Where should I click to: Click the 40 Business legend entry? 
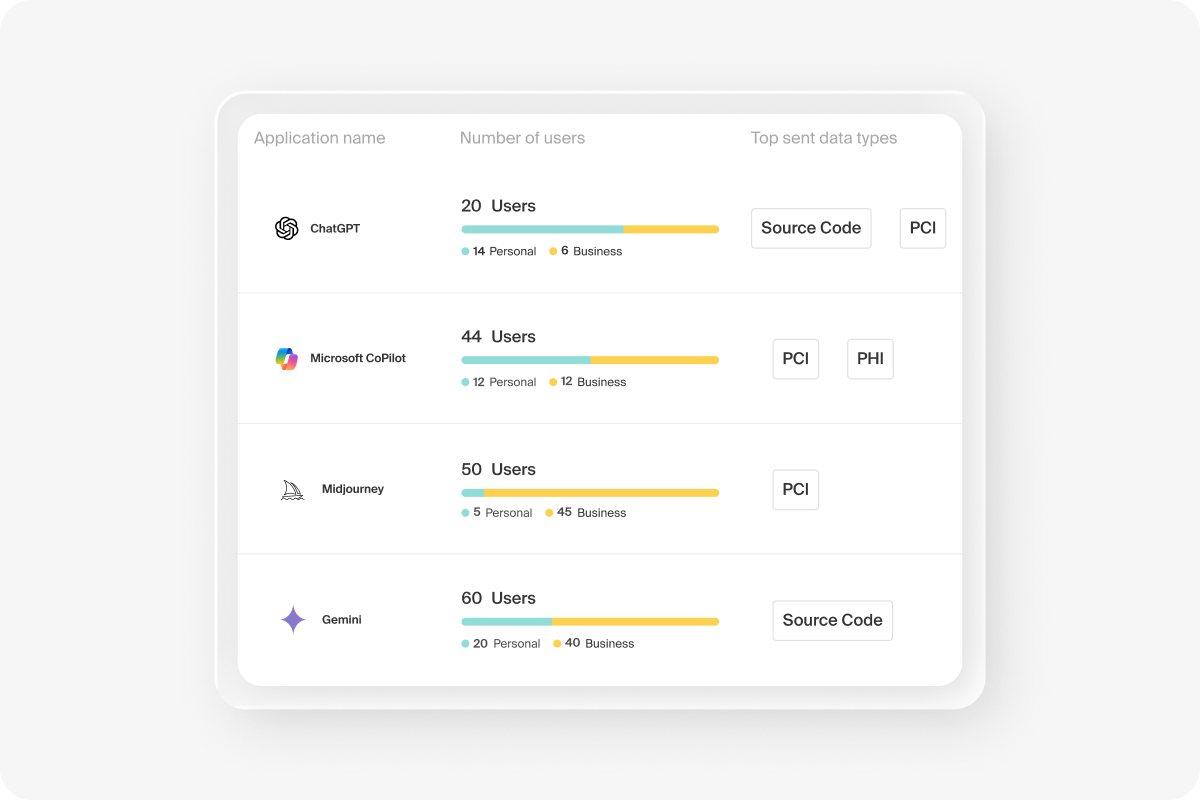tap(594, 644)
